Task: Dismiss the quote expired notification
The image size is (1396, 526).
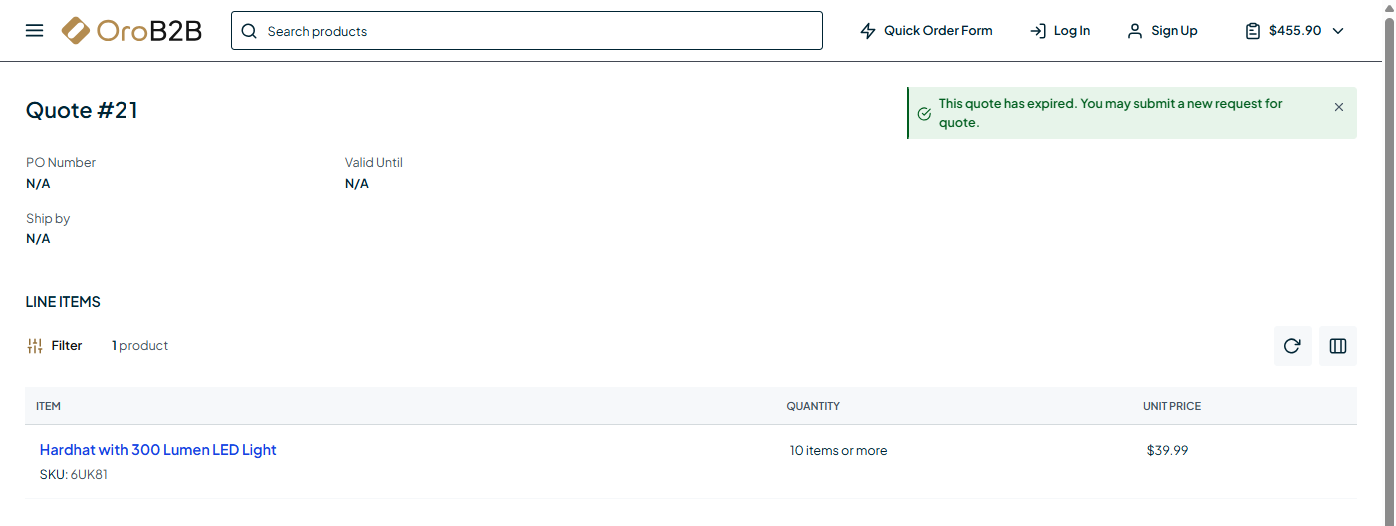Action: [x=1339, y=107]
